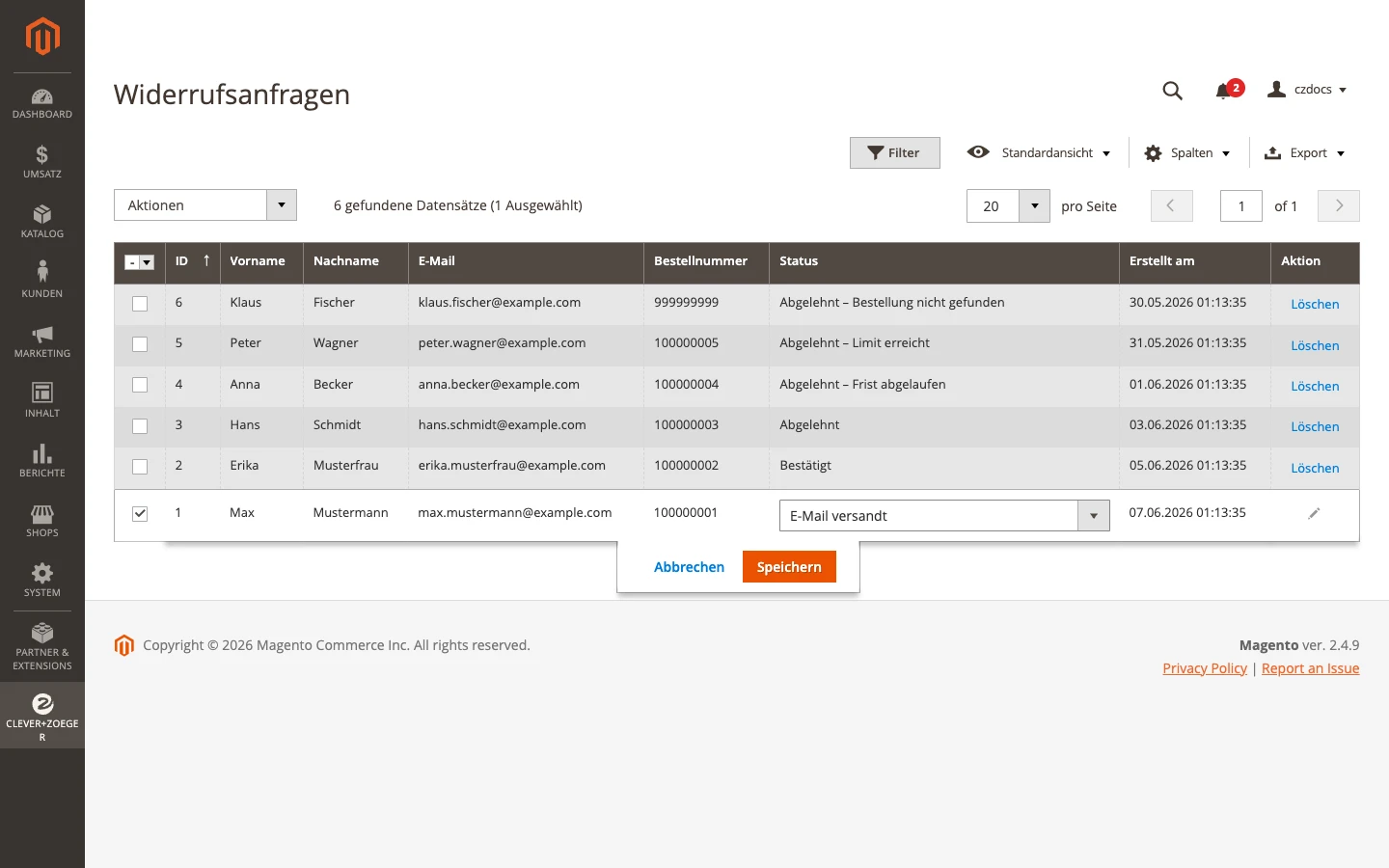Open the Aktionen dropdown
1389x868 pixels.
[x=205, y=205]
